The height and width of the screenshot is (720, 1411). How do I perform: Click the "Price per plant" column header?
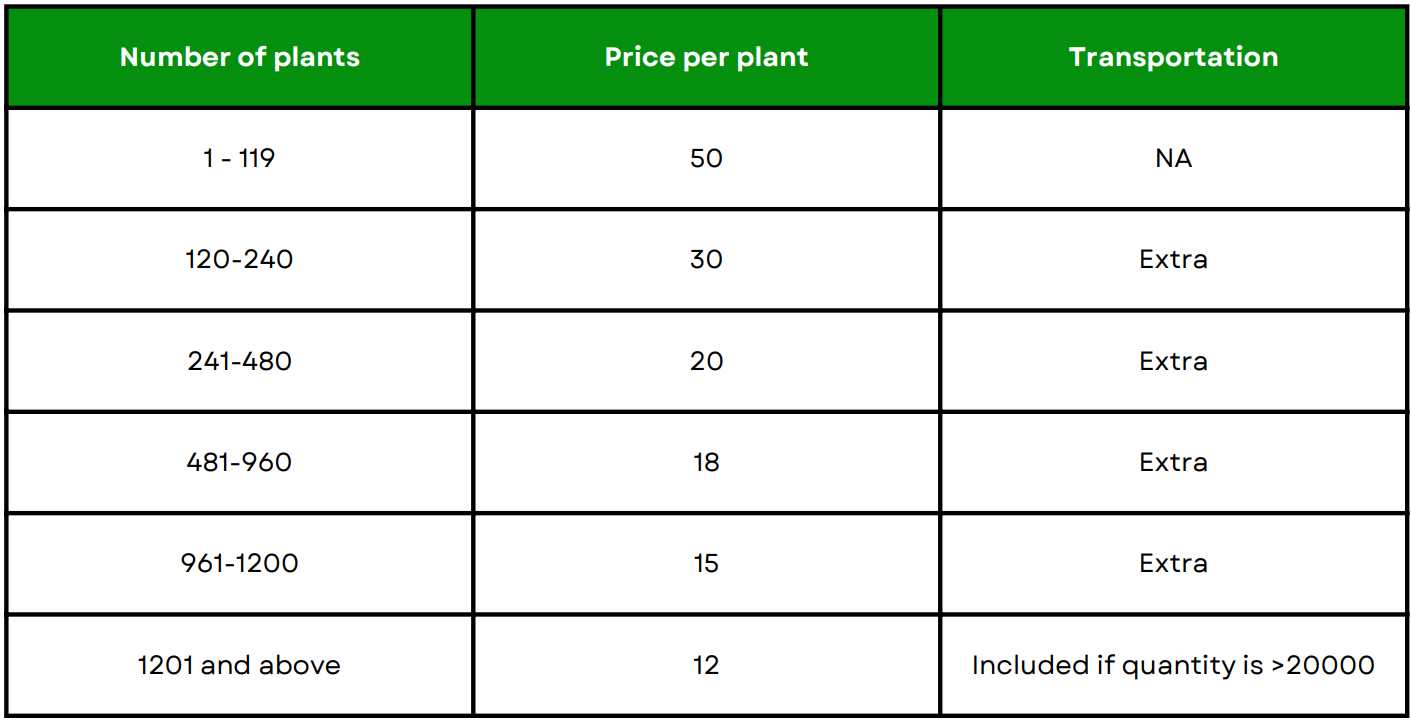(706, 57)
